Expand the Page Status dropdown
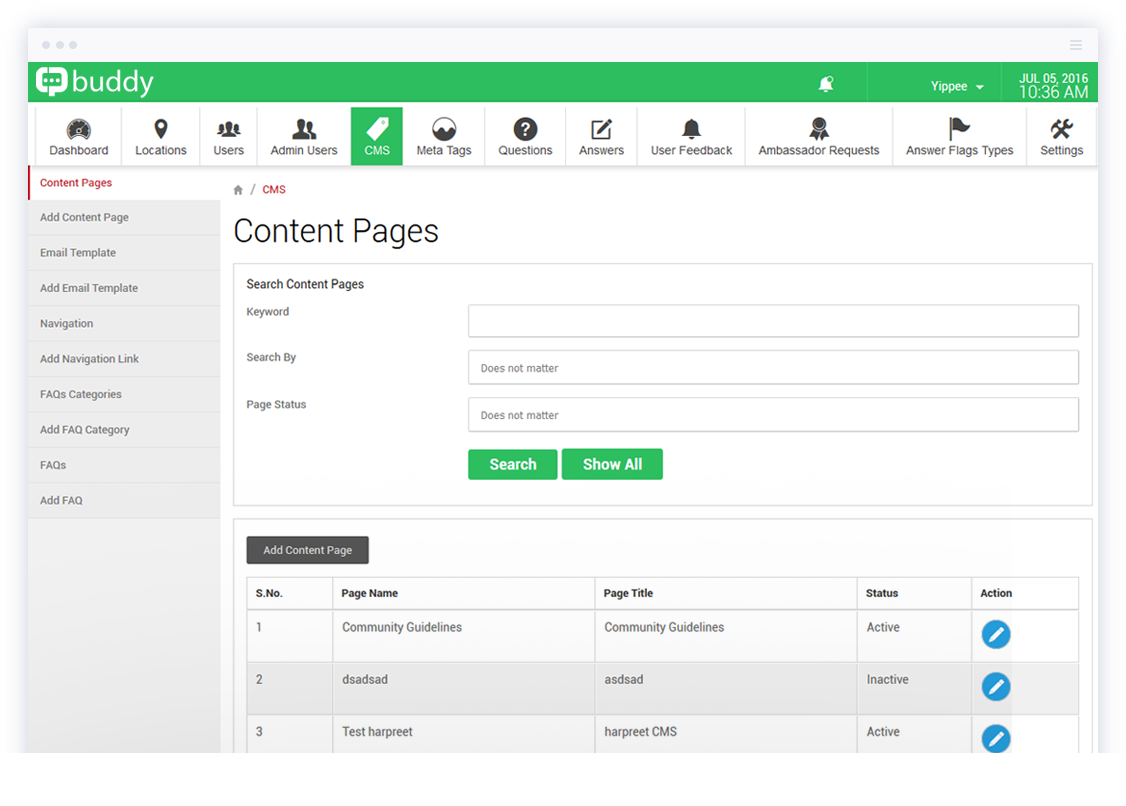Viewport: 1126px width, 806px height. coord(773,415)
